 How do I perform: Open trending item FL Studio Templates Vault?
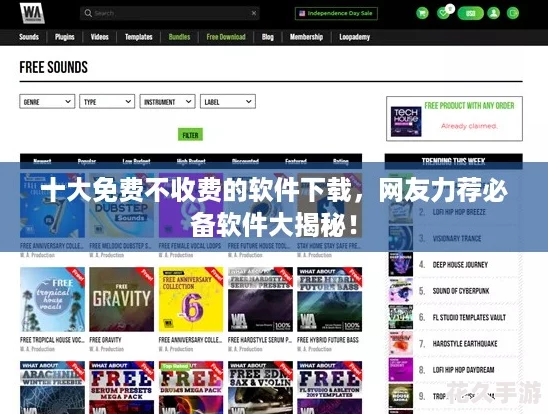pyautogui.click(x=469, y=317)
